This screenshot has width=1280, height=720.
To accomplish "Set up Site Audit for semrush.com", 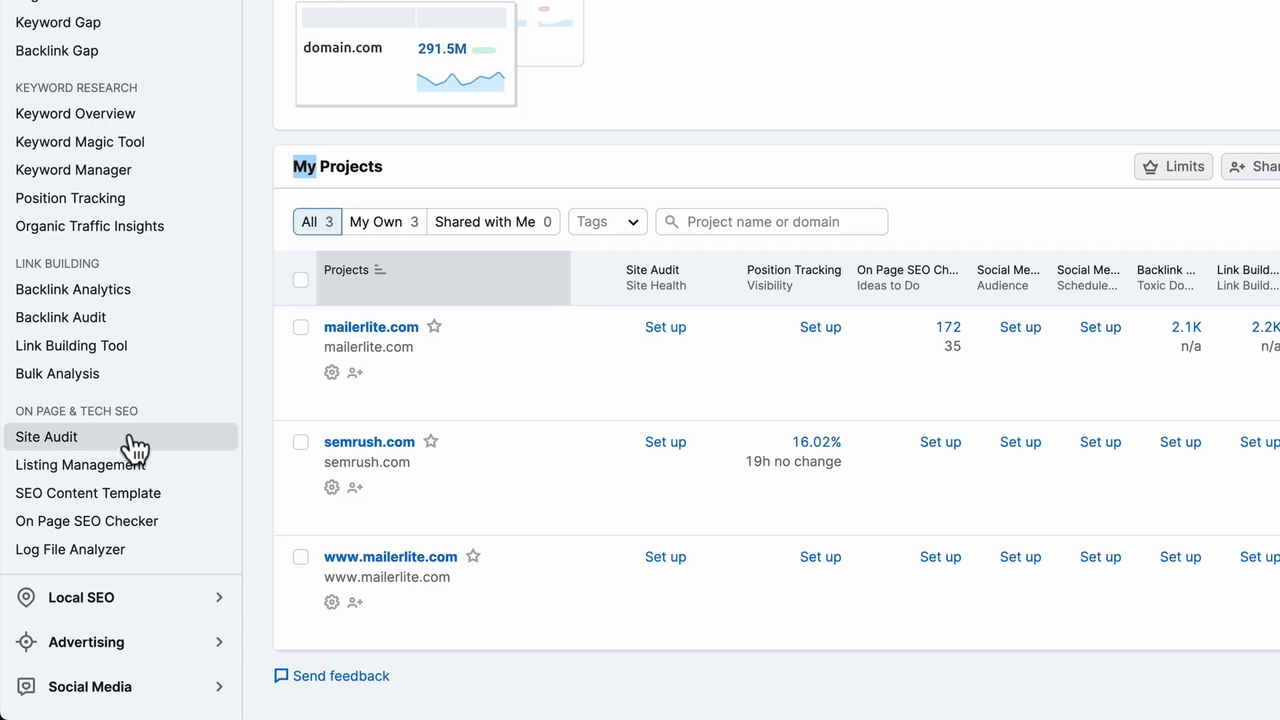I will click(665, 442).
